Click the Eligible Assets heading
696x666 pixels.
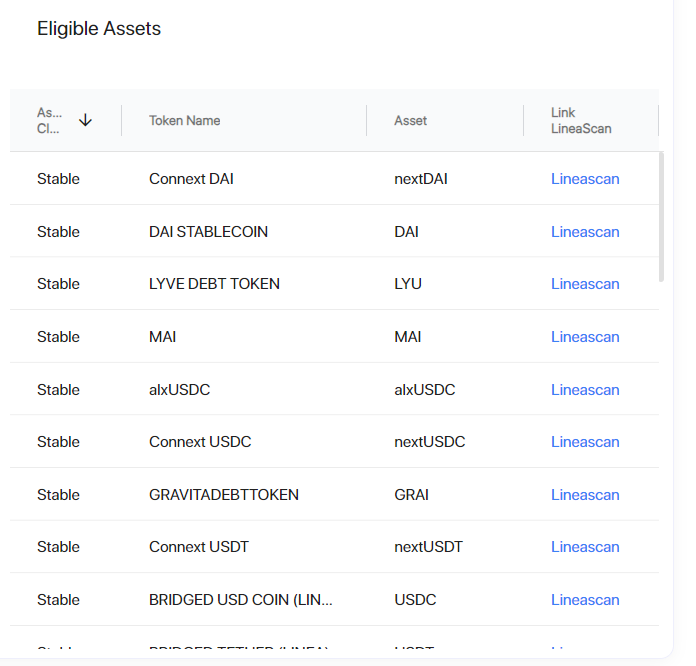click(99, 29)
